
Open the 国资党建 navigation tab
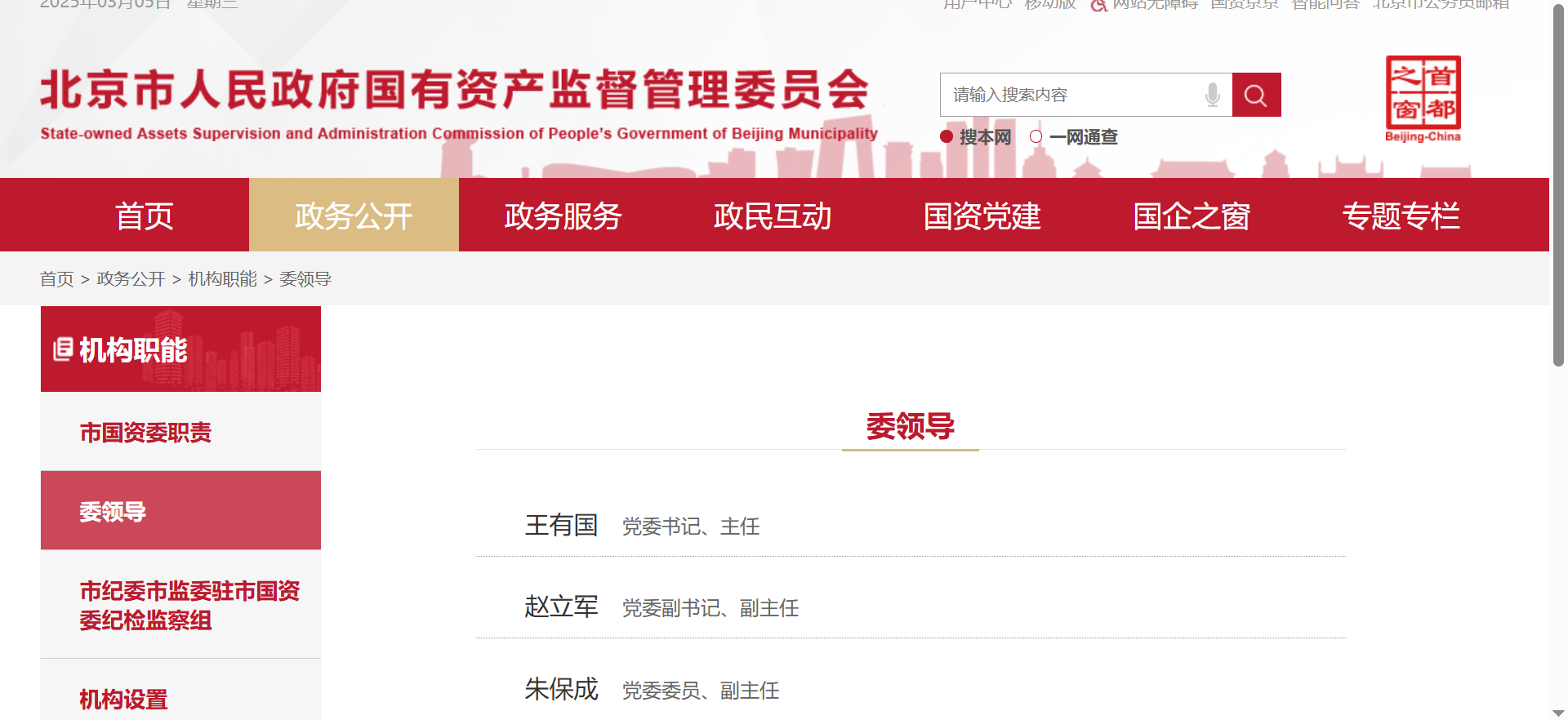(x=982, y=216)
